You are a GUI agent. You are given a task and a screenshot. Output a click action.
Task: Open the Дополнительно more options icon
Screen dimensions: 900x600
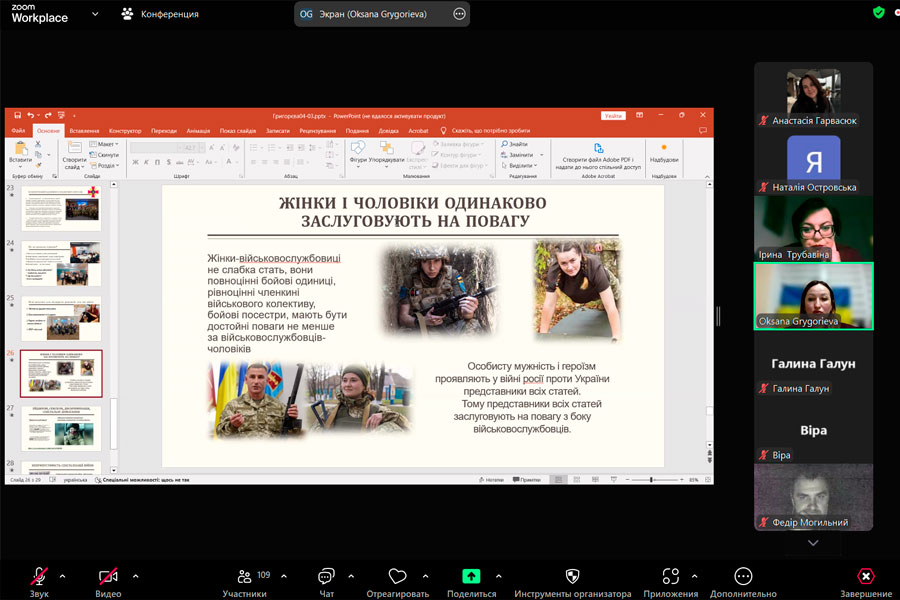[x=742, y=577]
